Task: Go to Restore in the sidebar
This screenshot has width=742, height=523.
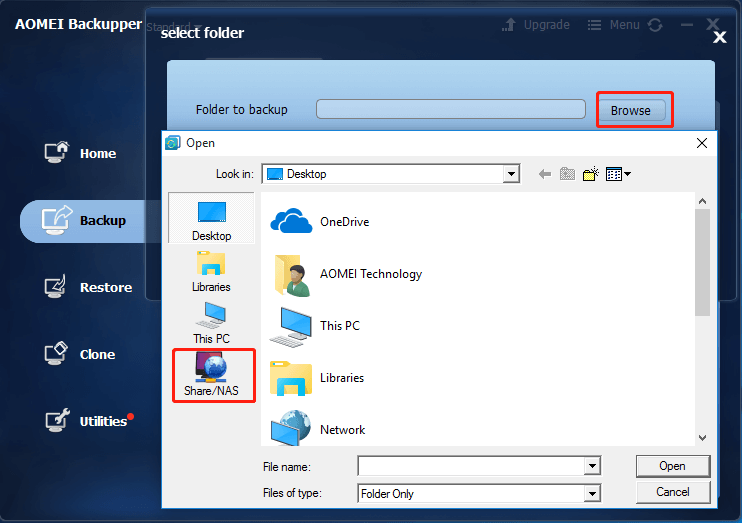Action: coord(88,287)
